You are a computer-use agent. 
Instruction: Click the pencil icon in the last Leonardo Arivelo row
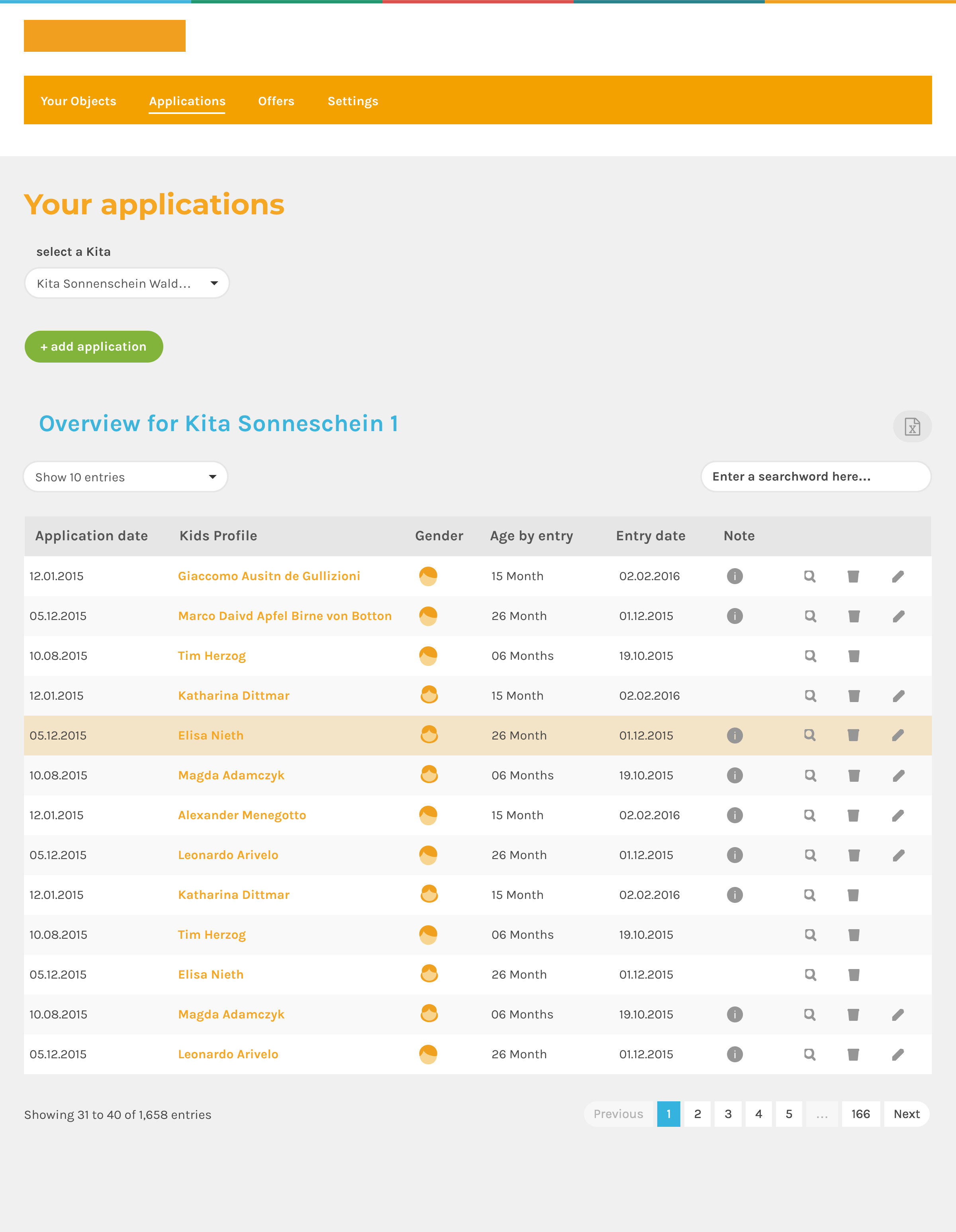click(x=897, y=1054)
